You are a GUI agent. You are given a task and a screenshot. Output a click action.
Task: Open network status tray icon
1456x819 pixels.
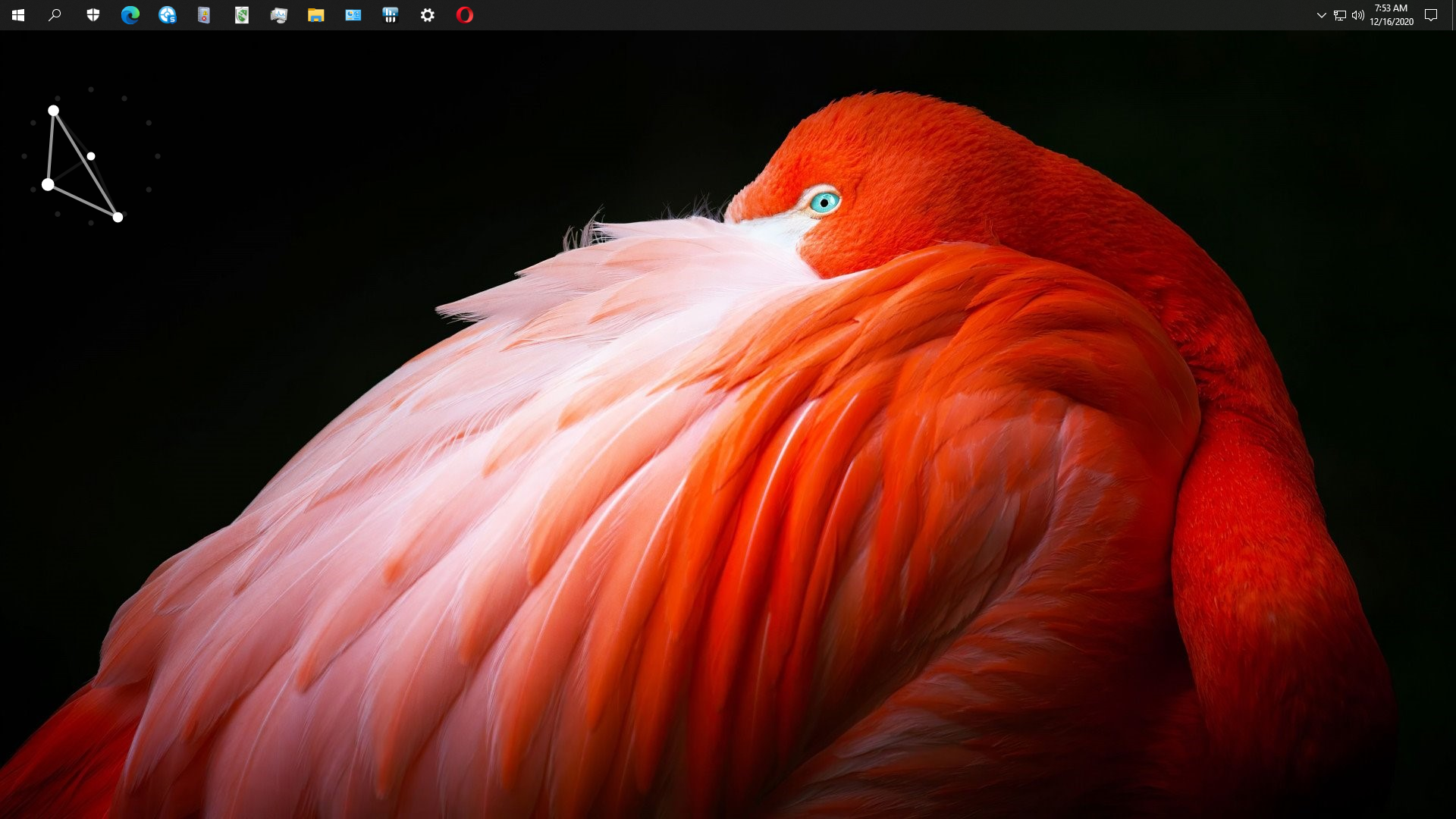pyautogui.click(x=1340, y=15)
